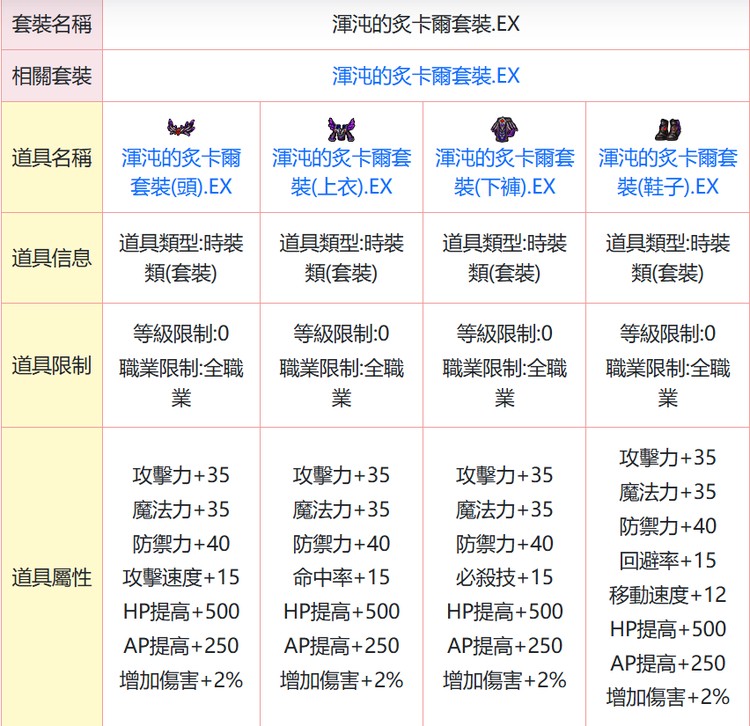Click AP提高+250 in top column
This screenshot has width=750, height=726.
[x=342, y=646]
